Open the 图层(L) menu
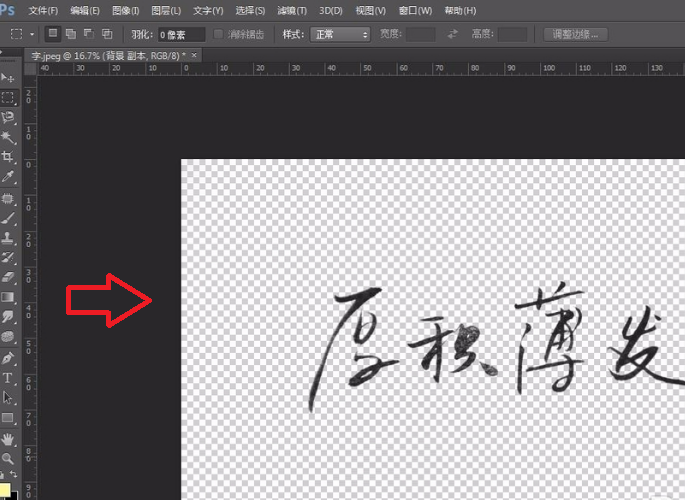This screenshot has width=685, height=500. point(166,10)
